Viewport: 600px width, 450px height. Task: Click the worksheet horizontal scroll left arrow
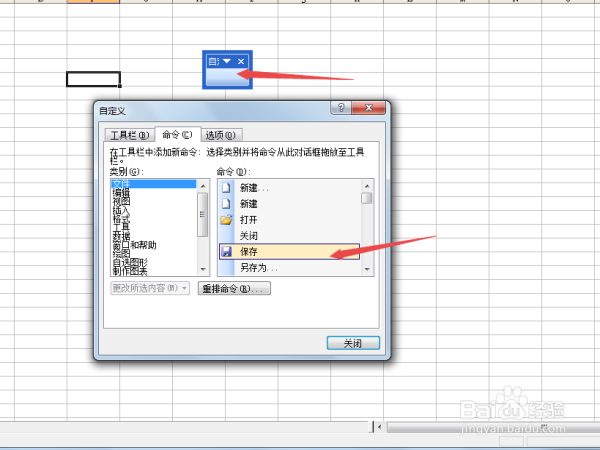click(380, 427)
